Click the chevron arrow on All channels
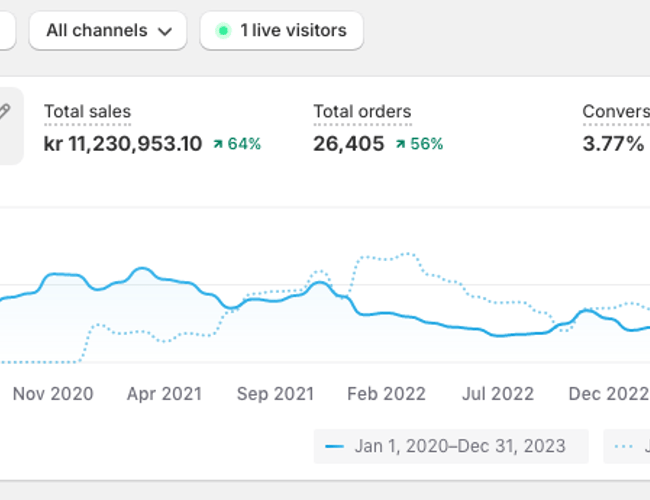The height and width of the screenshot is (500, 650). pyautogui.click(x=165, y=31)
